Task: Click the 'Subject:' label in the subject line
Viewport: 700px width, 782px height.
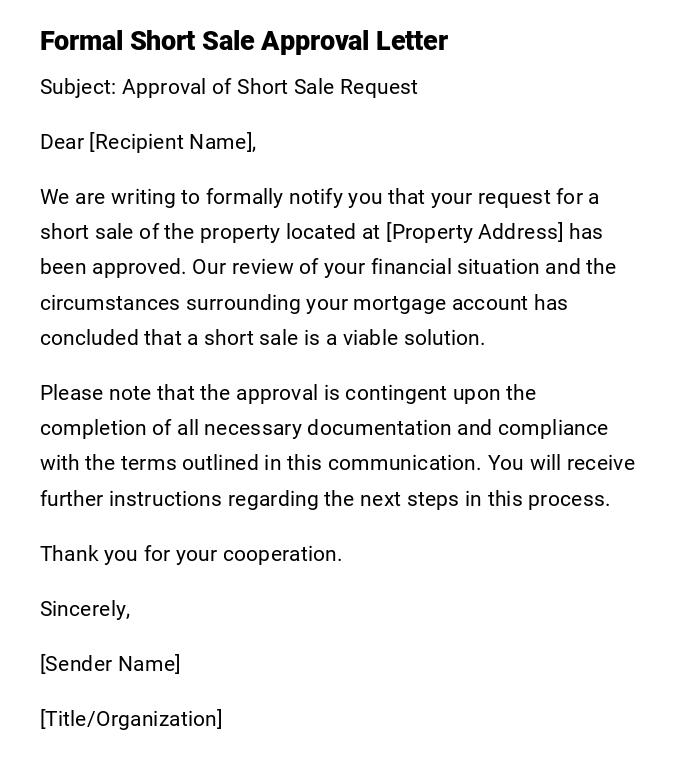Action: (78, 87)
